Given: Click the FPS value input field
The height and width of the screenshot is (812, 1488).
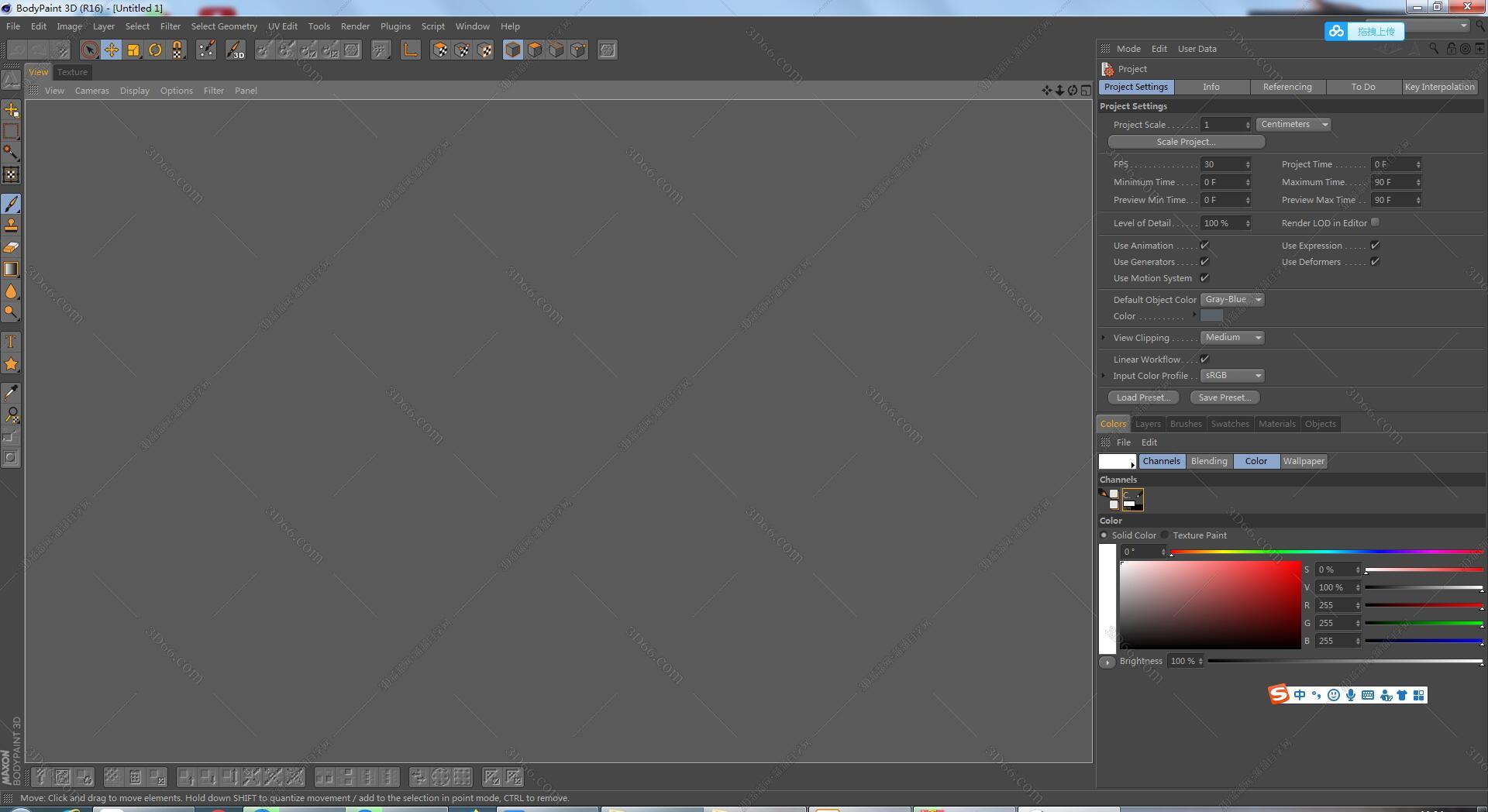Looking at the screenshot, I should 1225,164.
